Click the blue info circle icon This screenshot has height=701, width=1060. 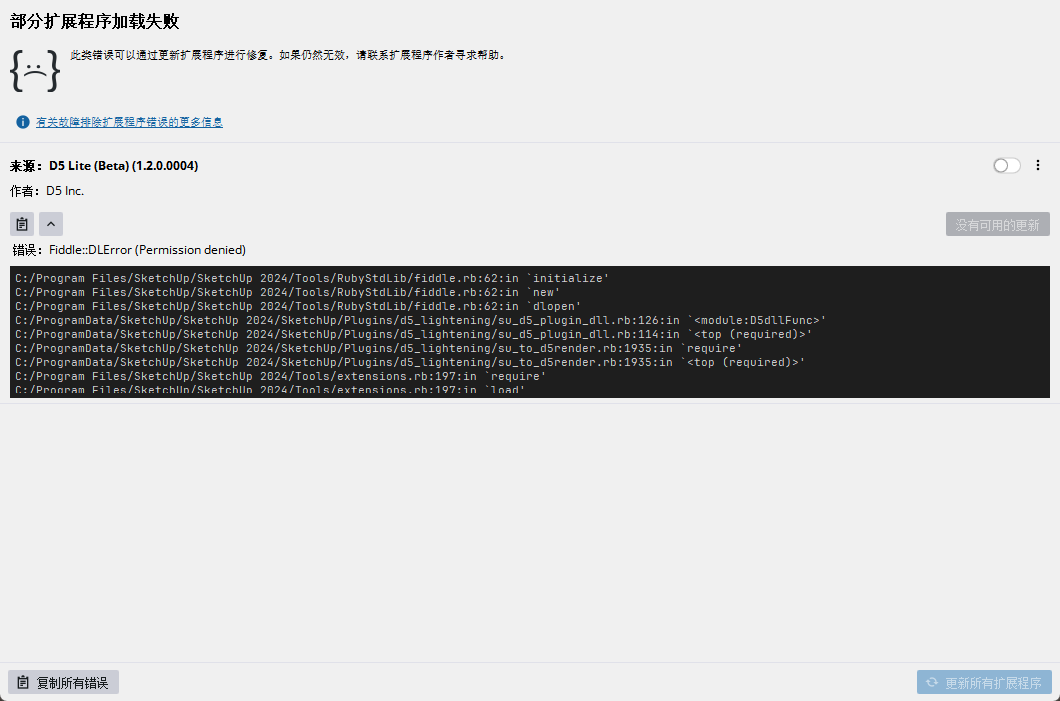pos(23,122)
